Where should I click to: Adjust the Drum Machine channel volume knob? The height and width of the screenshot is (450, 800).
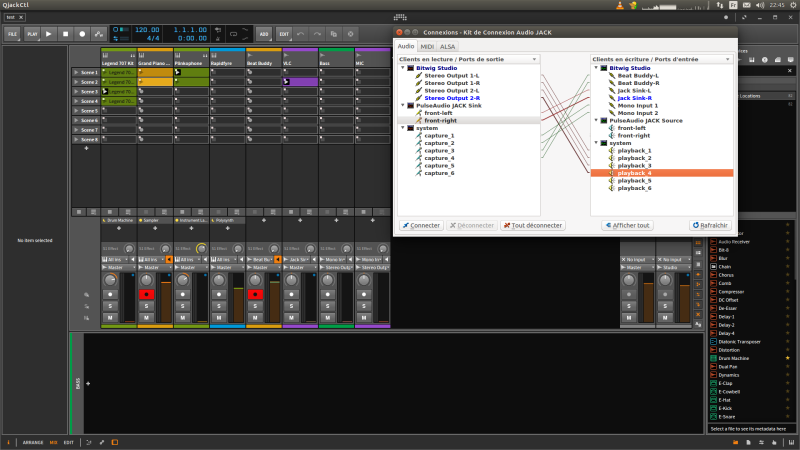point(110,281)
